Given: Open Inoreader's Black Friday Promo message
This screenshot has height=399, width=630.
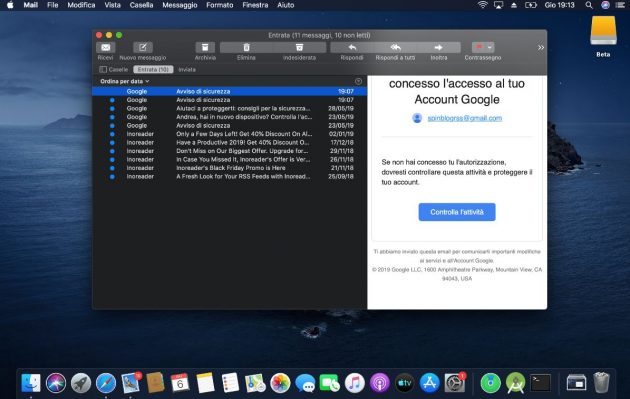Looking at the screenshot, I should (x=229, y=168).
